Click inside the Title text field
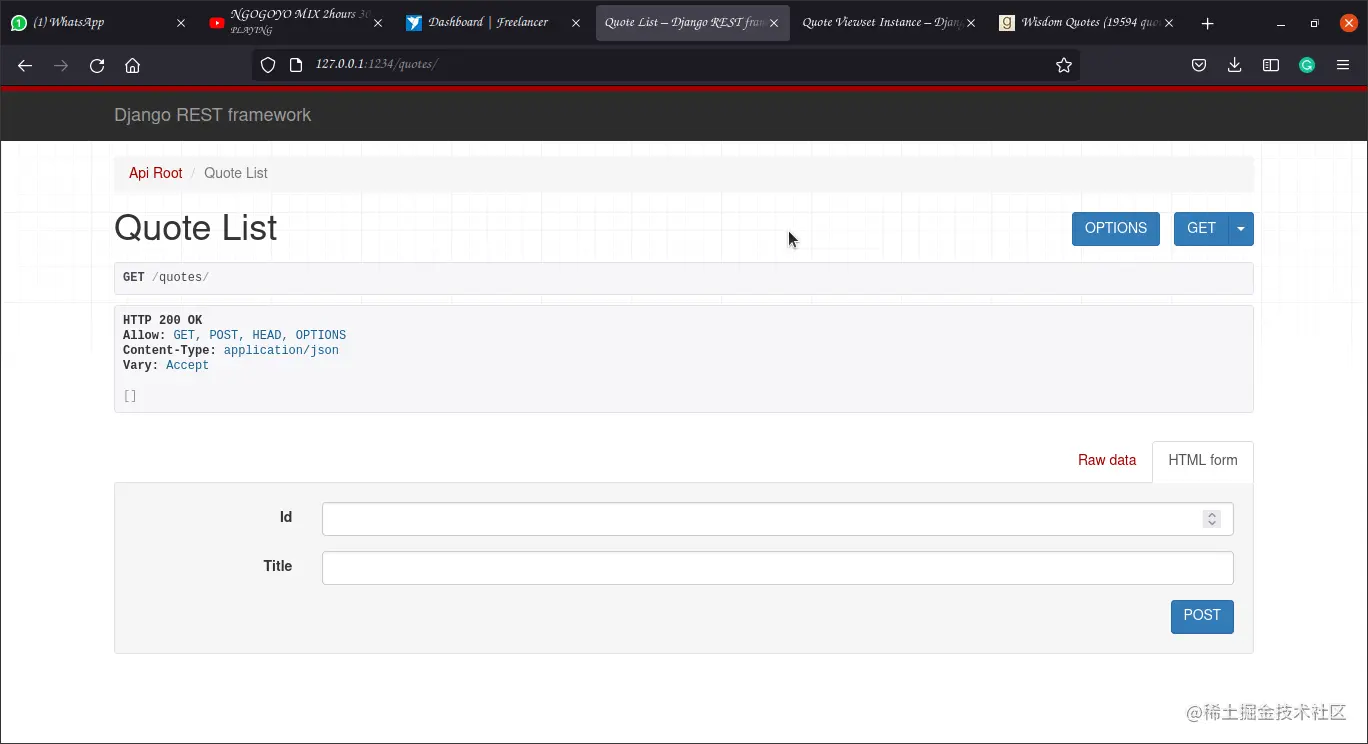This screenshot has height=744, width=1368. click(x=778, y=568)
